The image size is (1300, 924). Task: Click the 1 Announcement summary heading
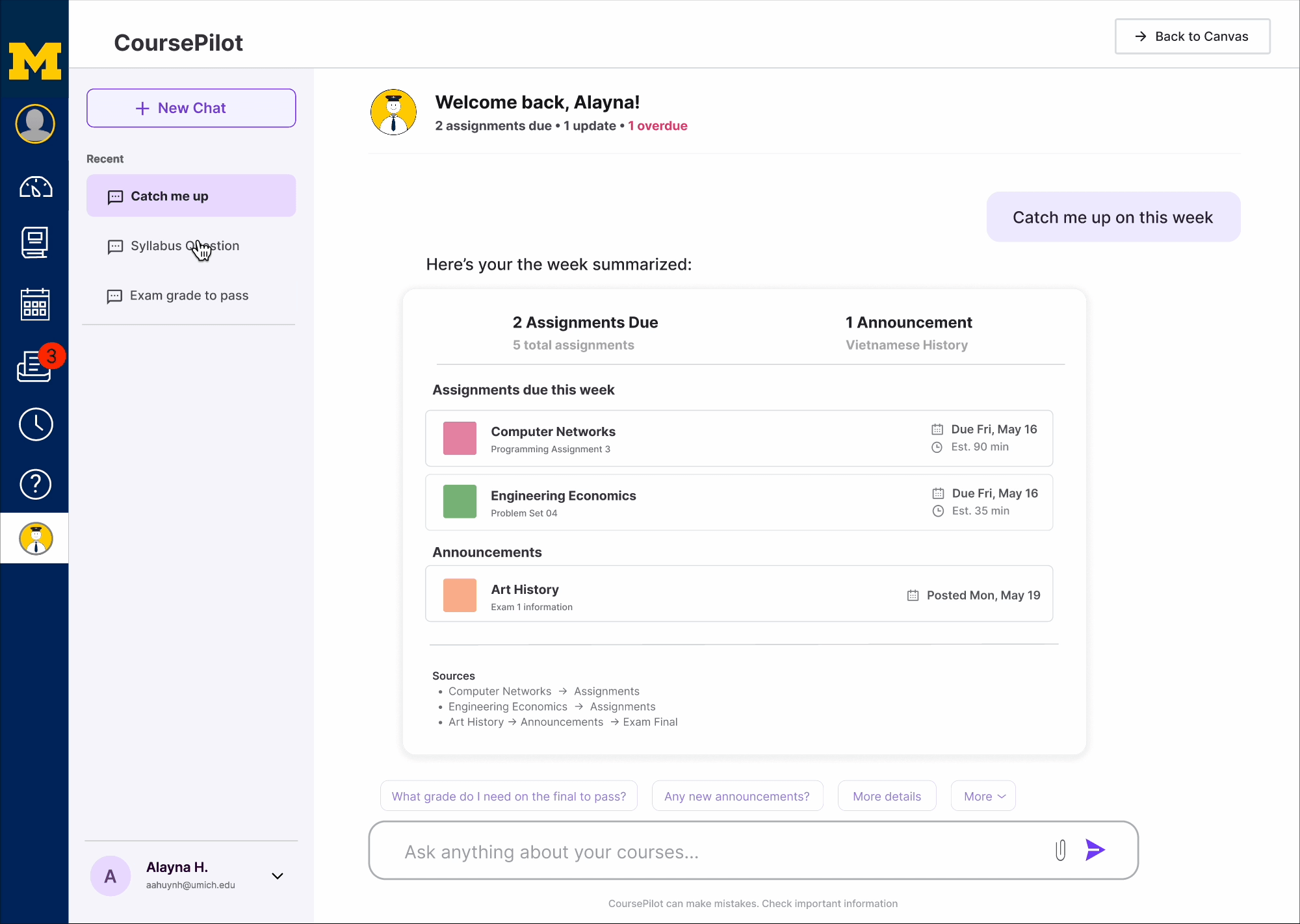point(909,322)
